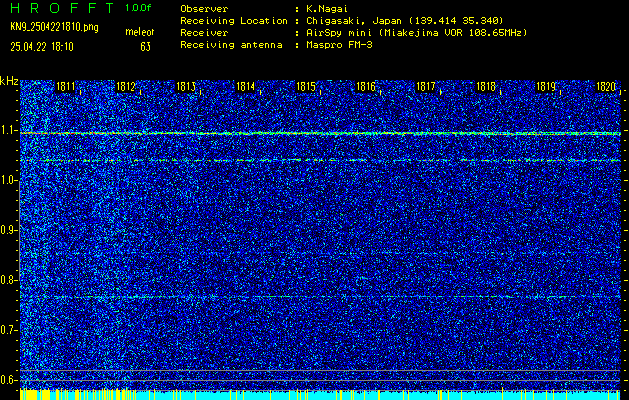Click the AirSpy mini receiver text
This screenshot has width=629, height=400.
pyautogui.click(x=416, y=33)
